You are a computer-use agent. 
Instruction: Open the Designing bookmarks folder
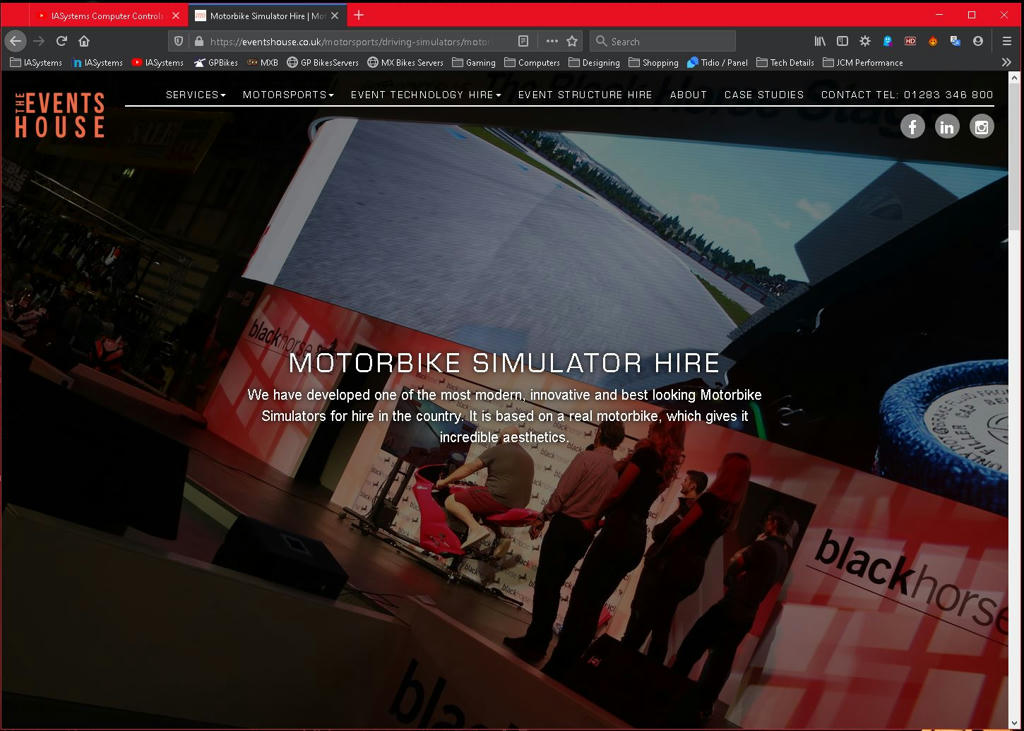[x=594, y=63]
